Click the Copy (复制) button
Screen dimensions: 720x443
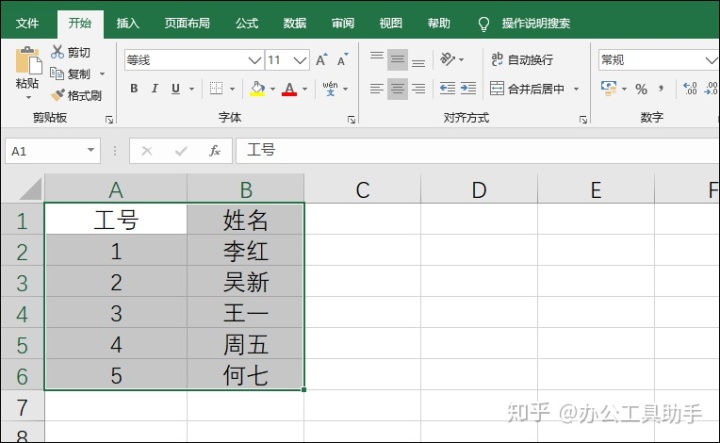[x=70, y=73]
